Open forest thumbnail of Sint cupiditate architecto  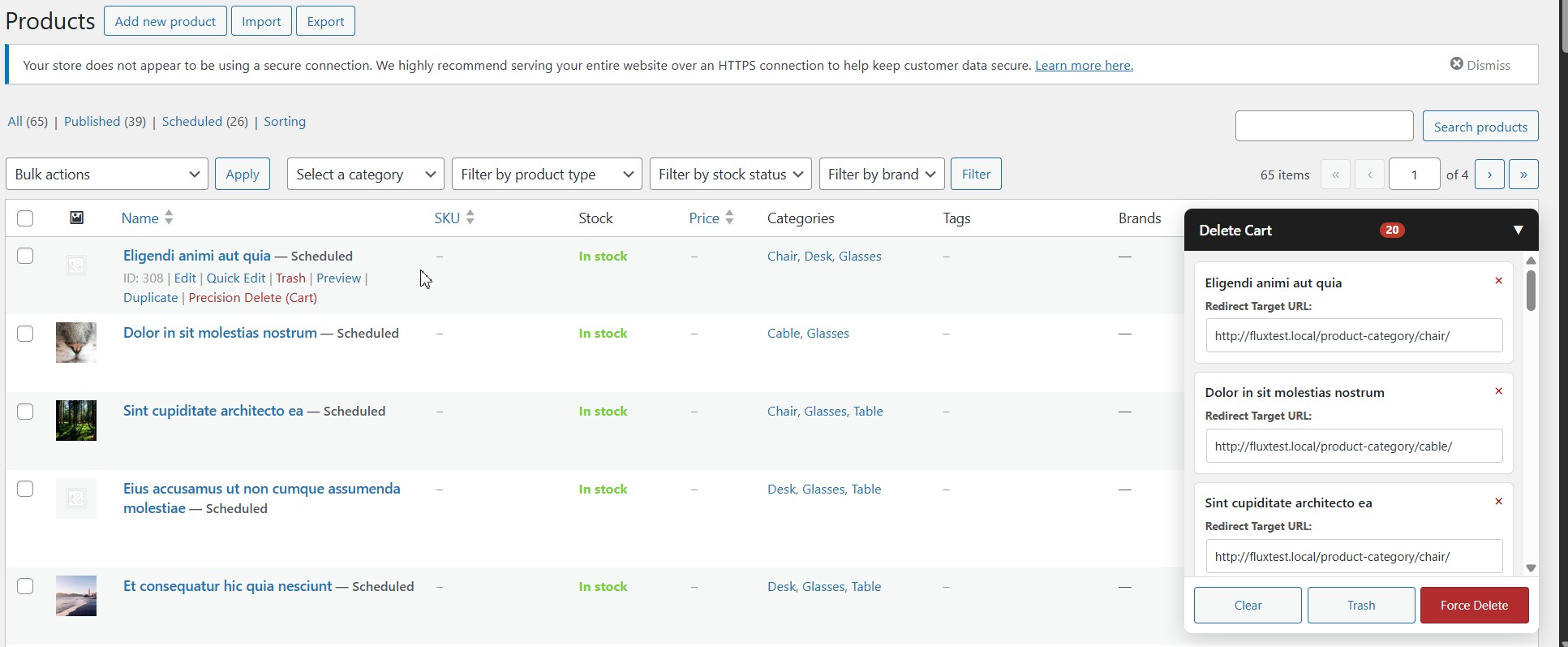tap(76, 421)
